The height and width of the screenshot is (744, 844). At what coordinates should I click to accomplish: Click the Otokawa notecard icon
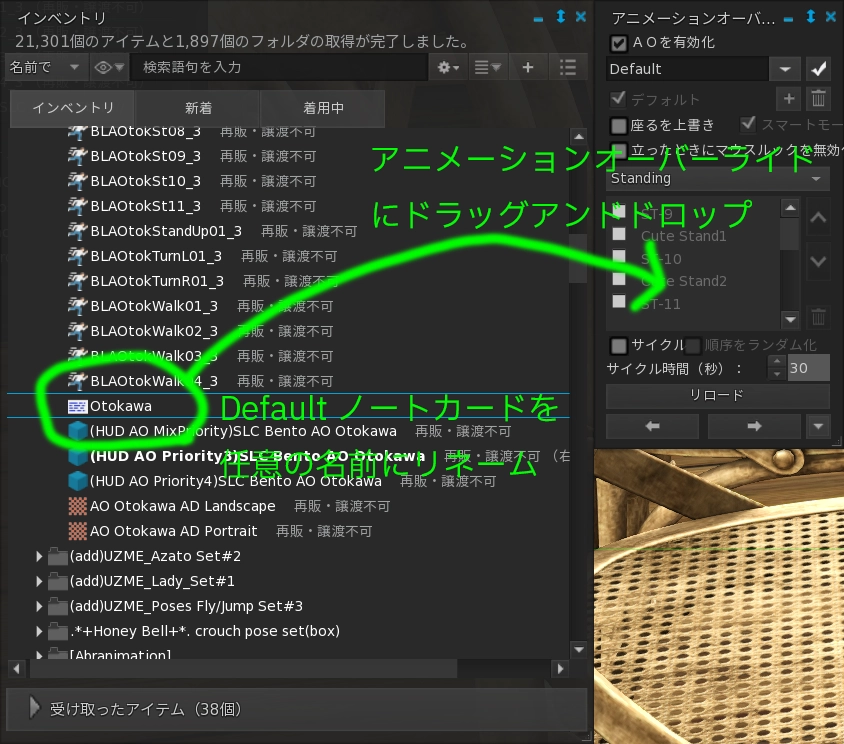pyautogui.click(x=78, y=406)
